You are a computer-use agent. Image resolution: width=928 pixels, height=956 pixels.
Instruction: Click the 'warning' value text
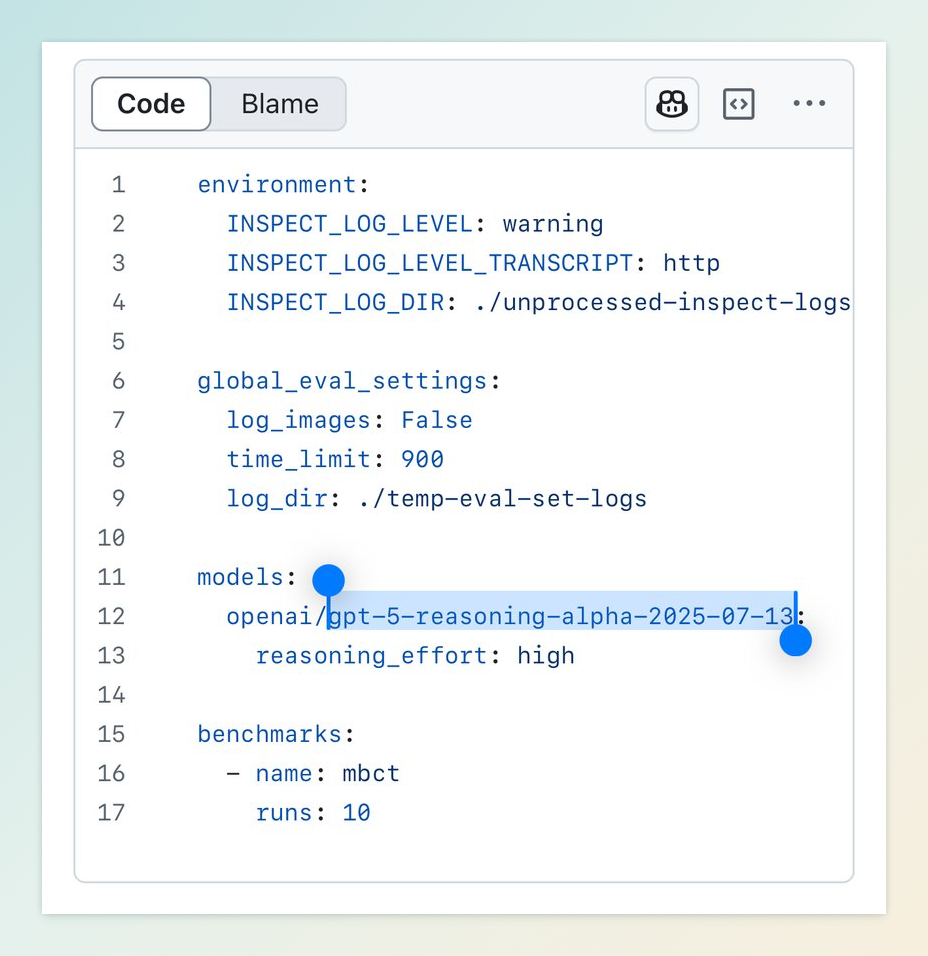pyautogui.click(x=553, y=224)
